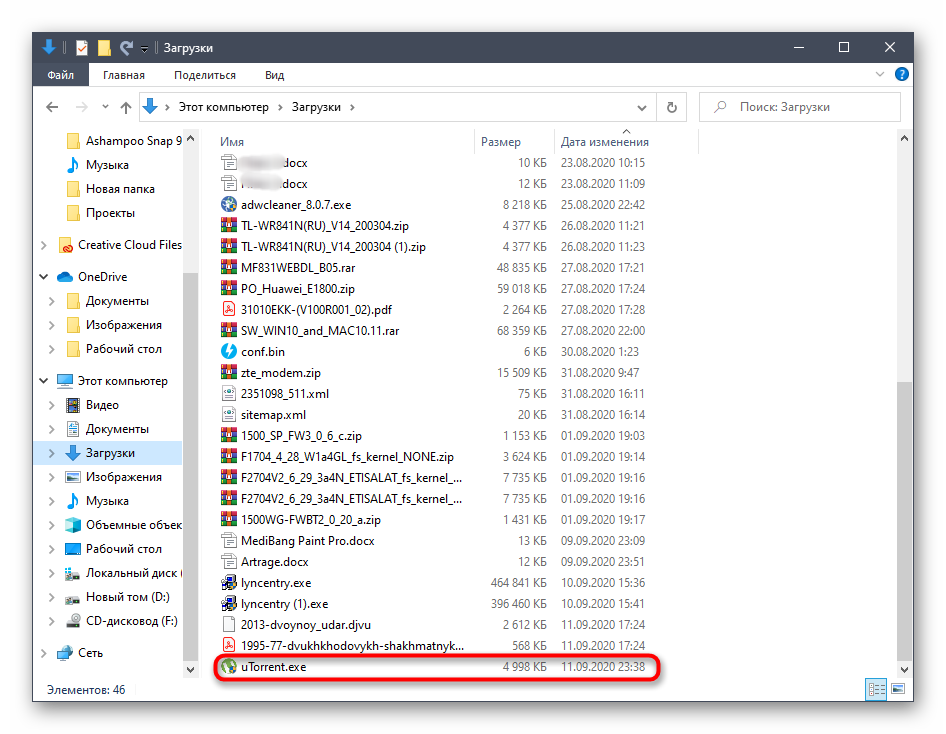Click the refresh button beside address bar
This screenshot has width=946, height=734.
point(672,107)
